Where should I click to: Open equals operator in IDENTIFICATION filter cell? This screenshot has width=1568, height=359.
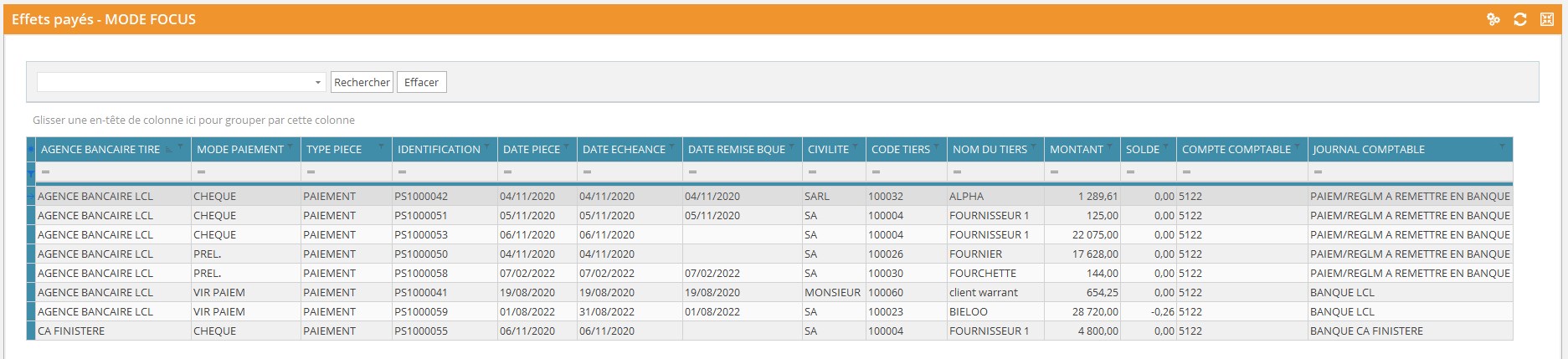click(402, 172)
